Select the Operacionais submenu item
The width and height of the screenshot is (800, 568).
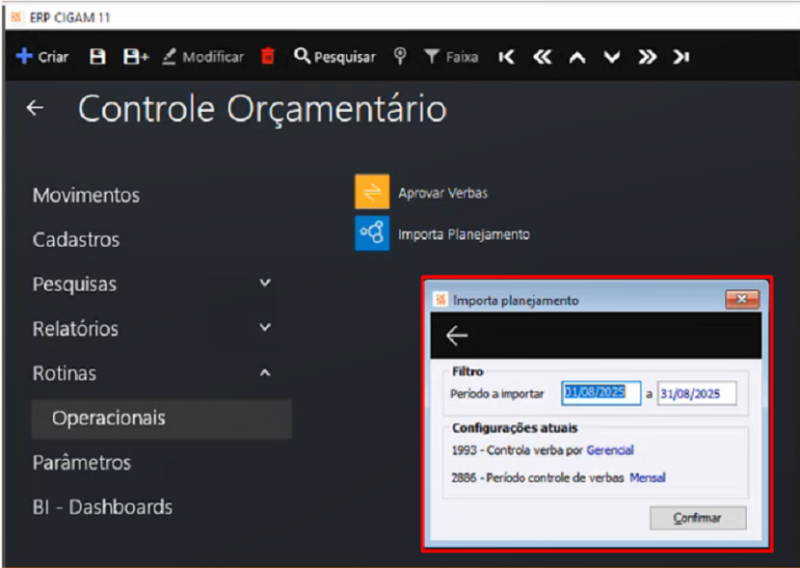161,418
